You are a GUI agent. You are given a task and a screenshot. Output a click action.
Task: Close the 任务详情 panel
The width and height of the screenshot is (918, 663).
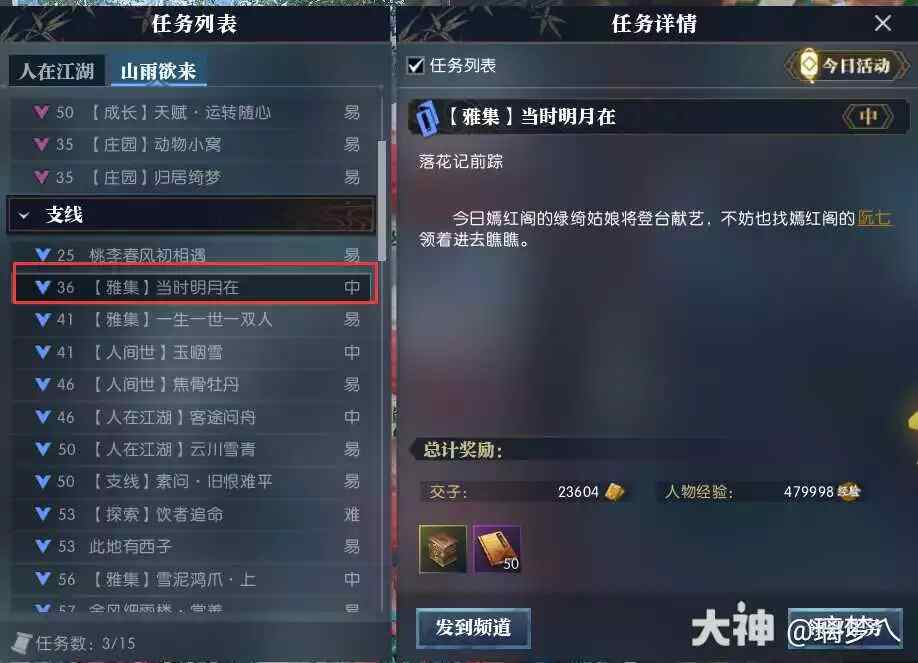pyautogui.click(x=882, y=23)
